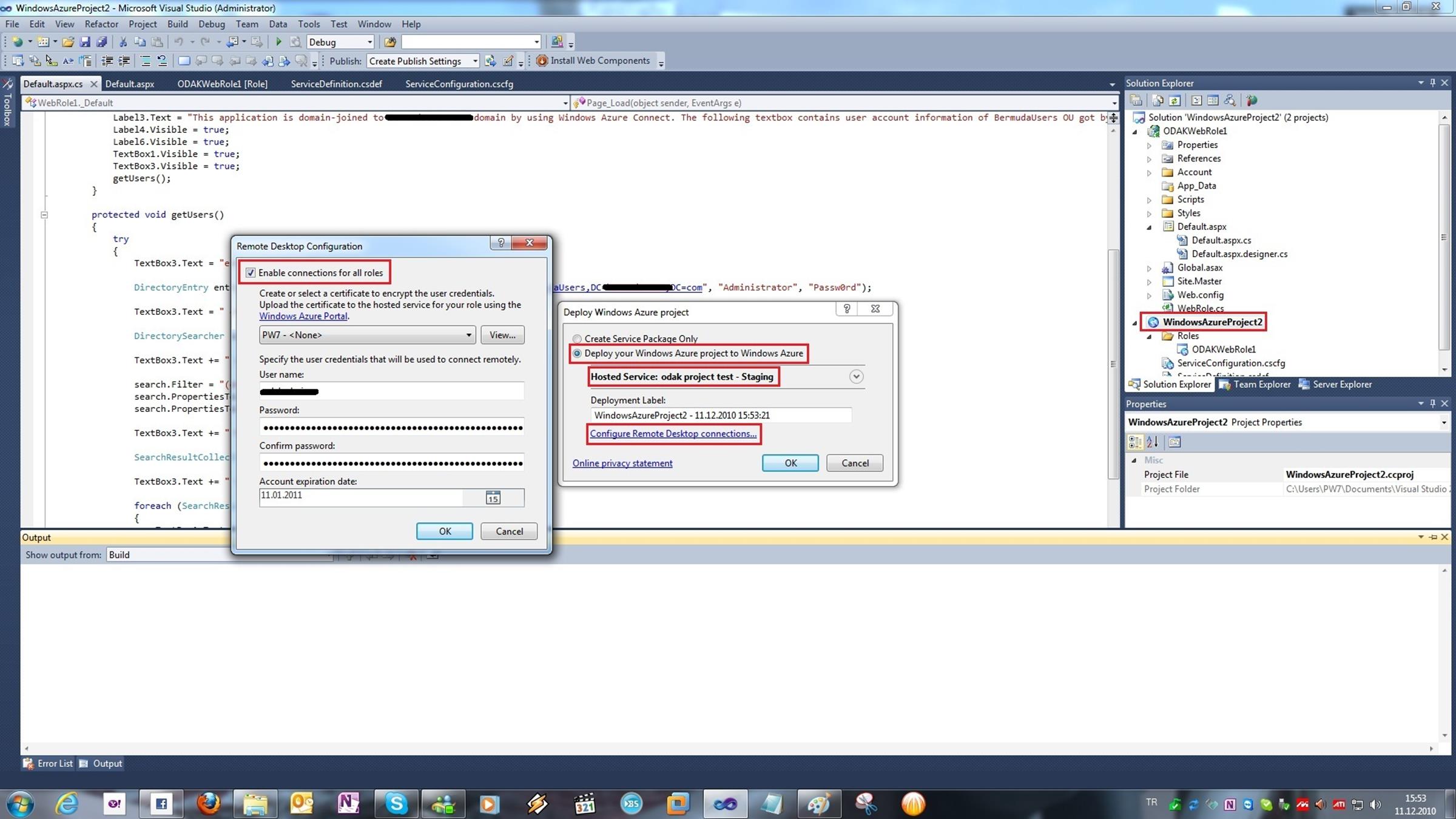Click Cancel in Deploy Windows Azure project
Screen dimensions: 1456x819
click(x=855, y=463)
